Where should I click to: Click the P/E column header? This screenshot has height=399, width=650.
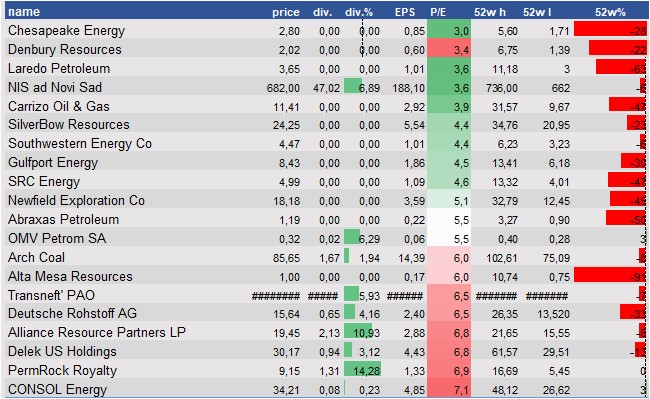tap(438, 12)
